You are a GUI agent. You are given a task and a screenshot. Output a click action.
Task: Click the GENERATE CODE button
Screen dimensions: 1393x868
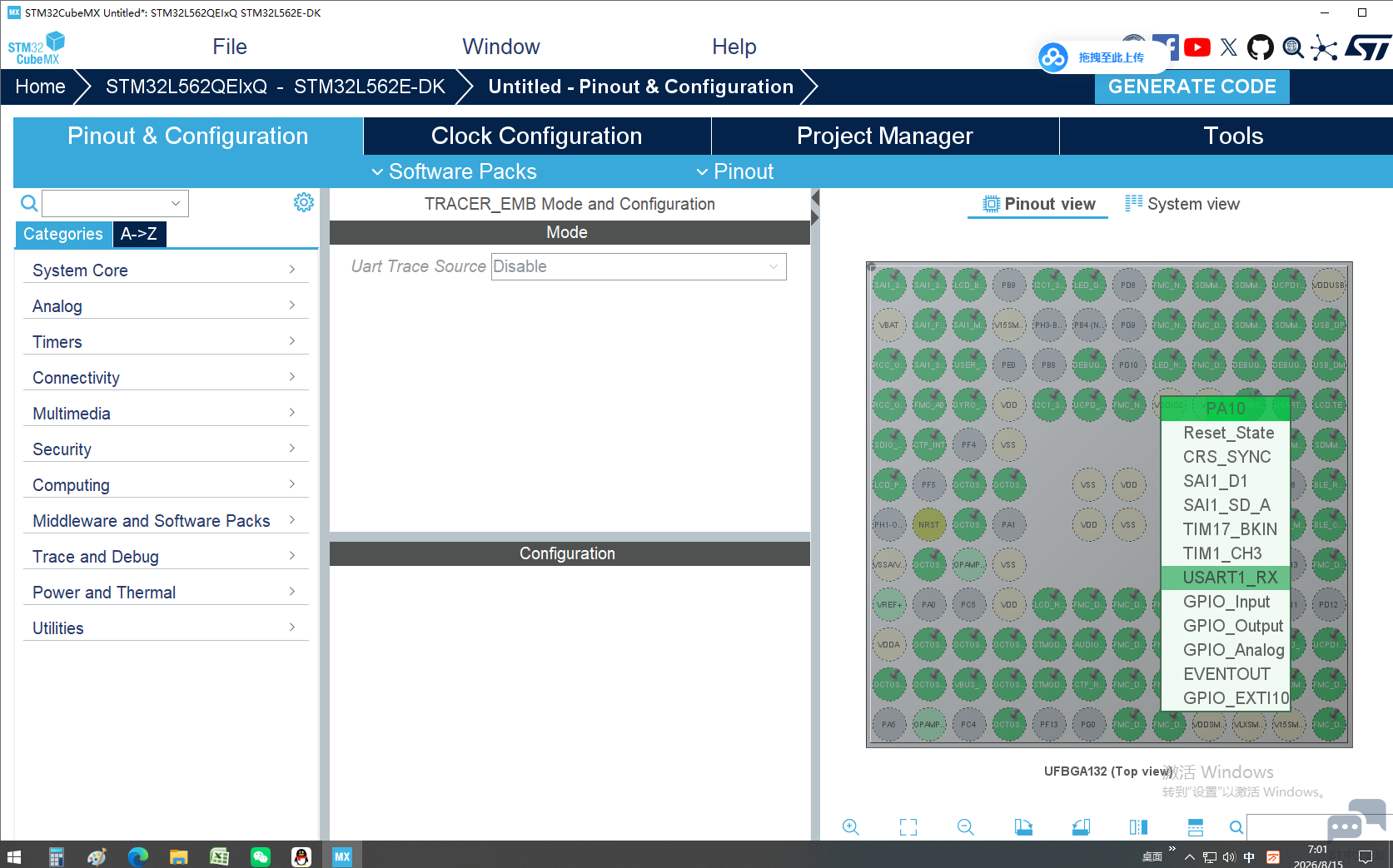tap(1192, 87)
